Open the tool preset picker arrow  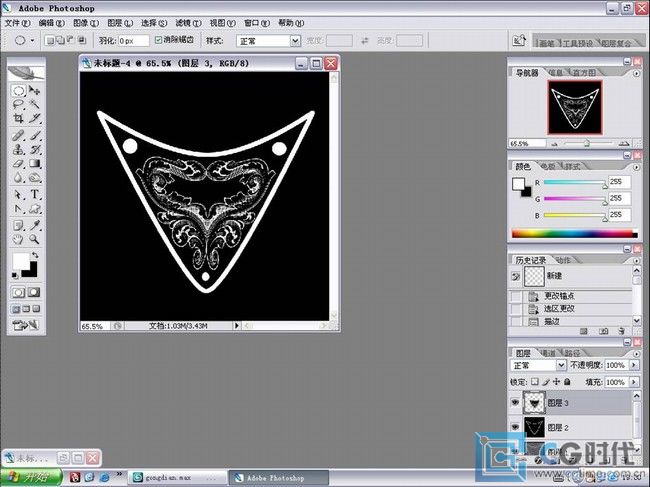pyautogui.click(x=32, y=41)
